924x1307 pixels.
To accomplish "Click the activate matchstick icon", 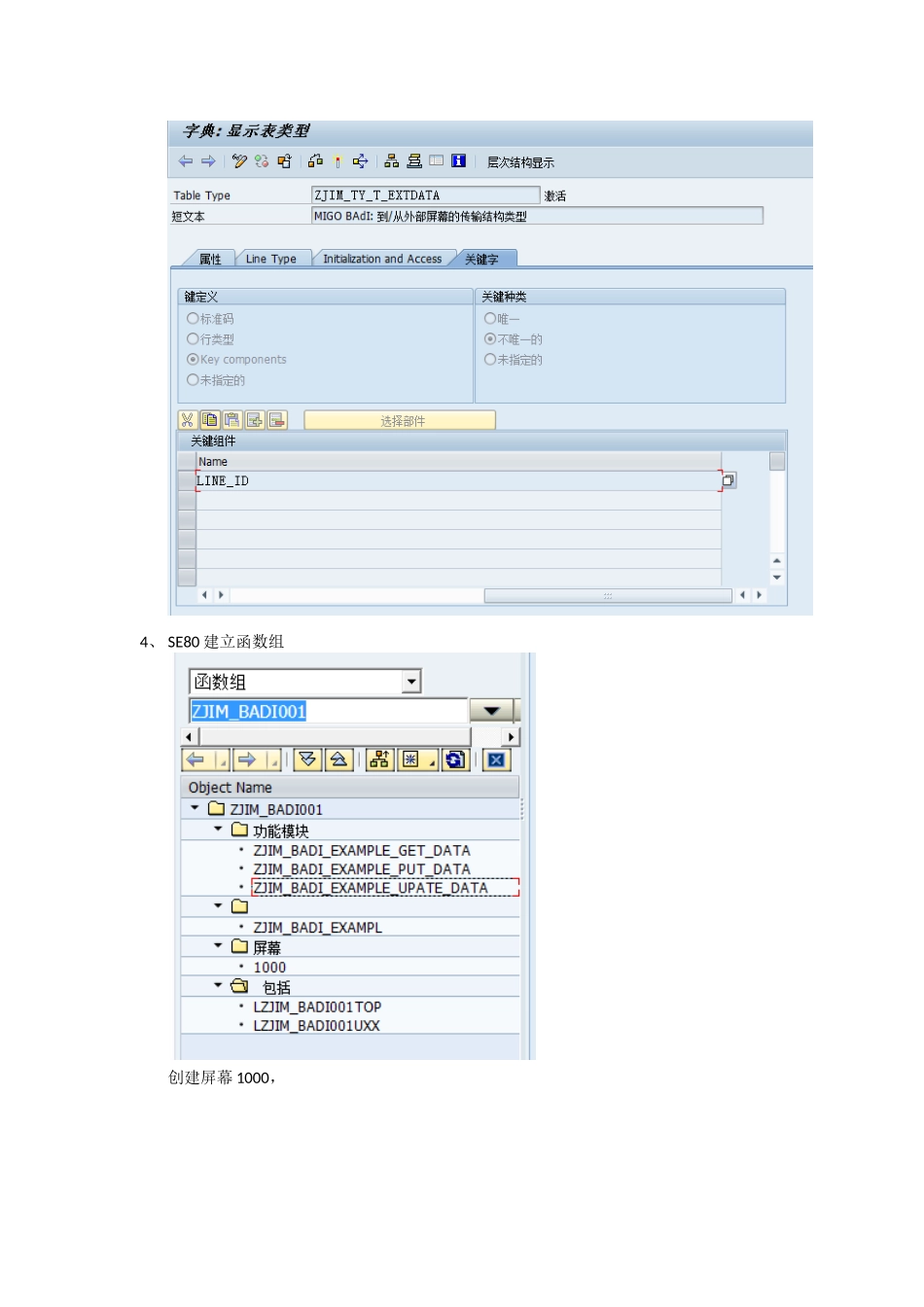I will tap(338, 161).
